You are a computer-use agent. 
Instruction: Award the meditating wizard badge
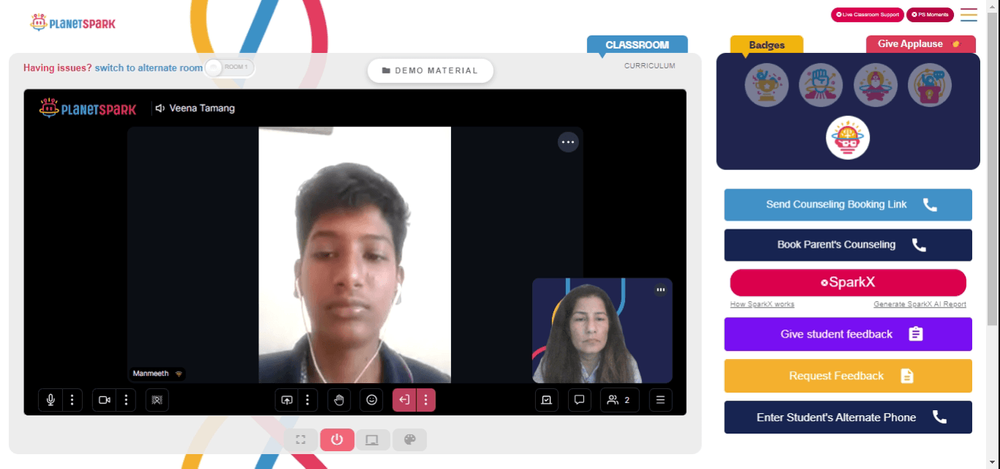click(x=875, y=85)
